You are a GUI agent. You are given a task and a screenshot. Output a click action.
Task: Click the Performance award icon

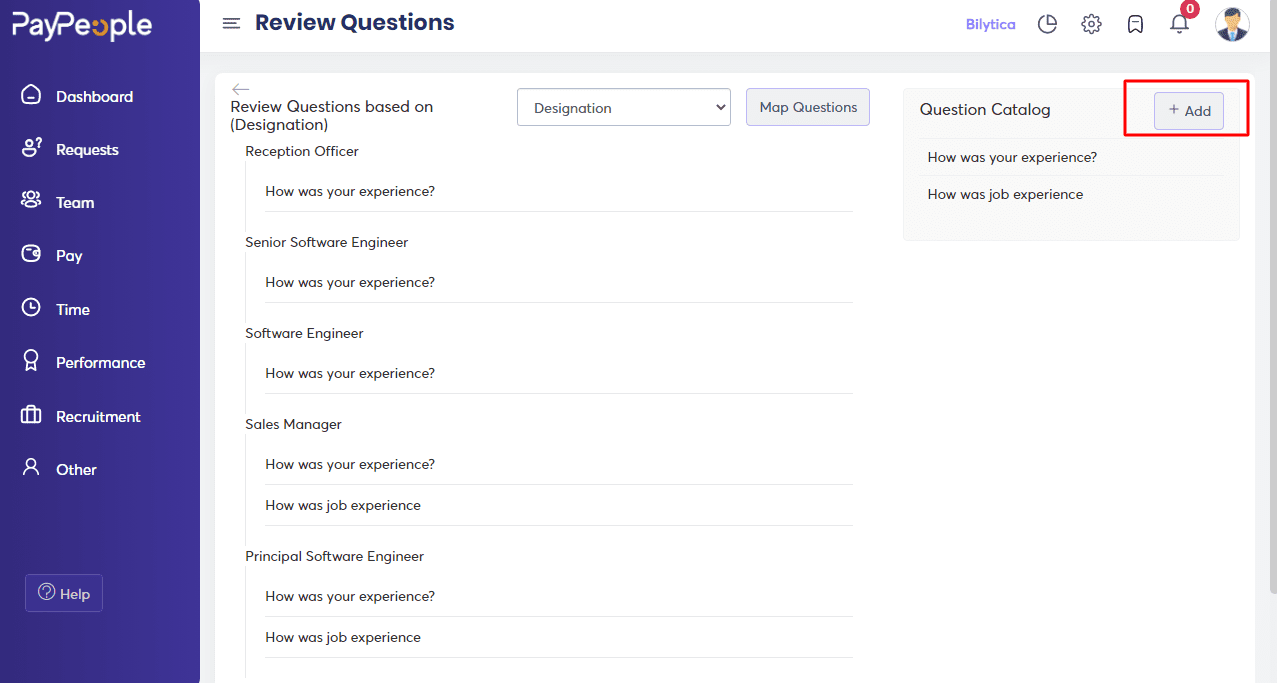pyautogui.click(x=31, y=361)
